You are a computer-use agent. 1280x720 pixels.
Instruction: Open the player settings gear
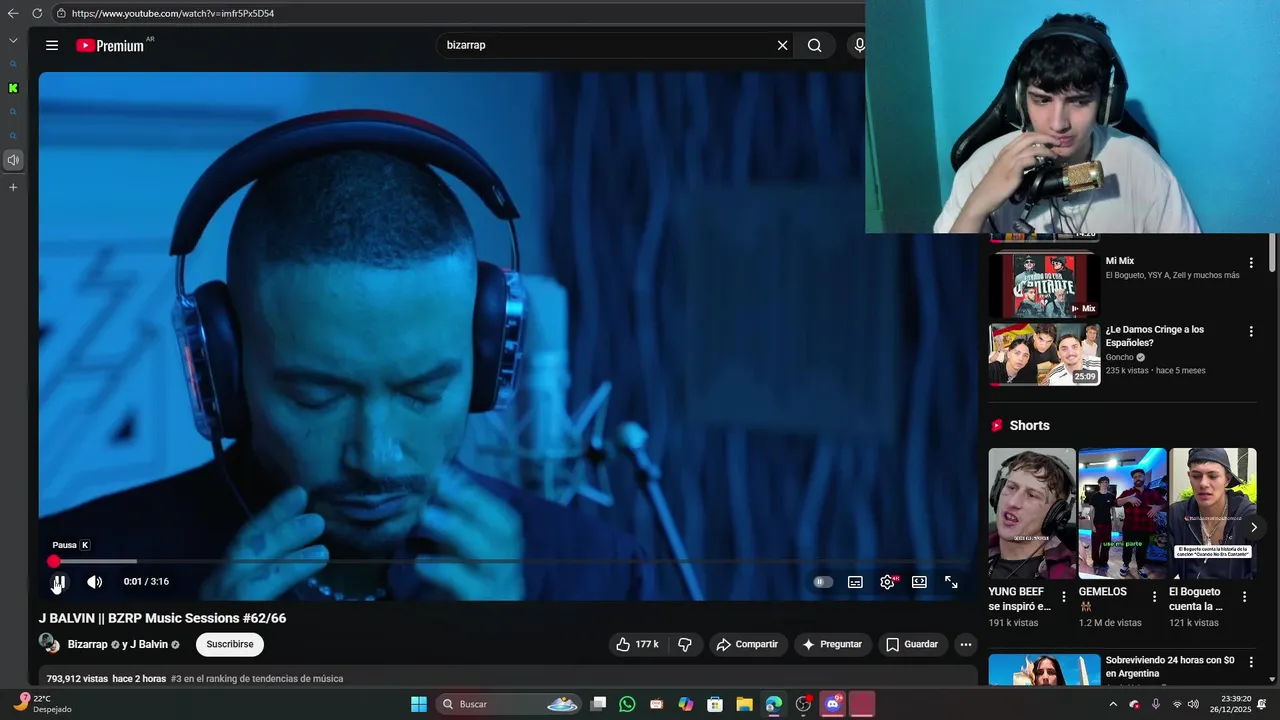coord(887,582)
